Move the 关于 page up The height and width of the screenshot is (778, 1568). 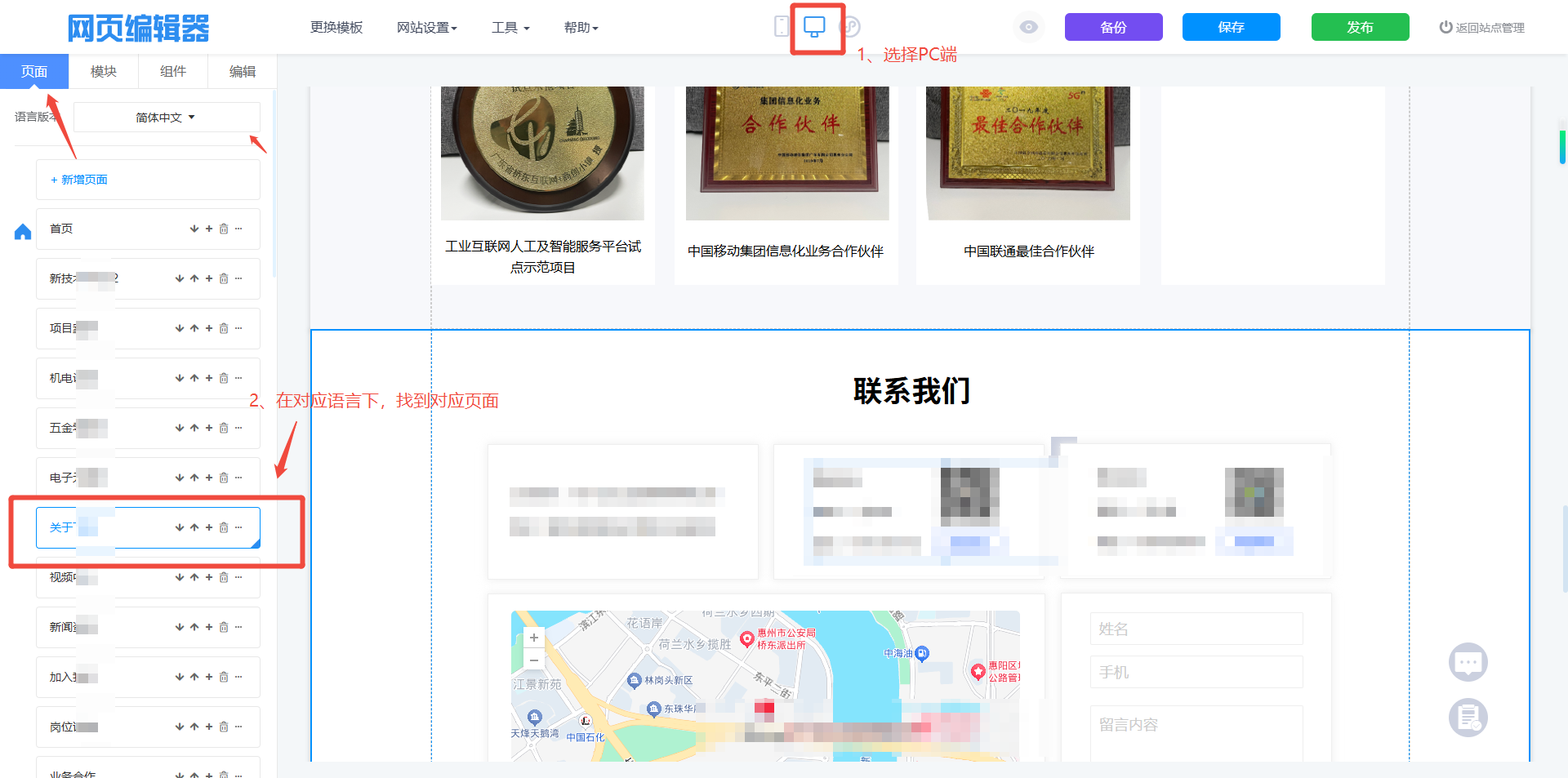[194, 528]
